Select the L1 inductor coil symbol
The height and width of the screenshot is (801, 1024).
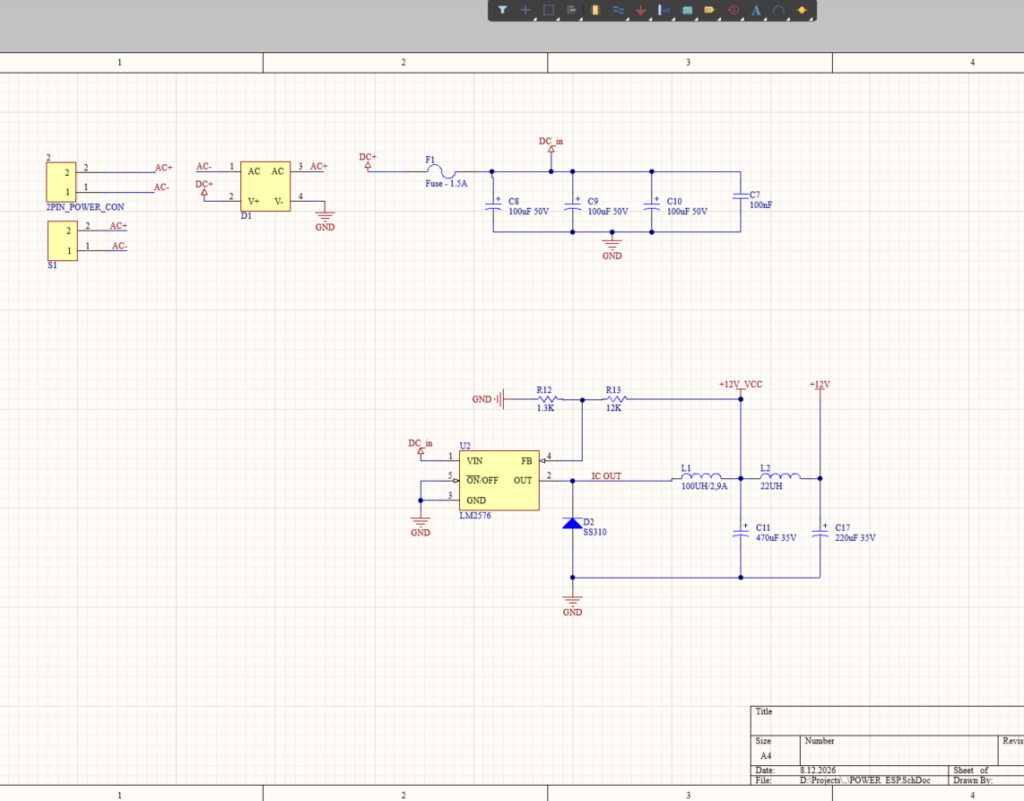701,477
